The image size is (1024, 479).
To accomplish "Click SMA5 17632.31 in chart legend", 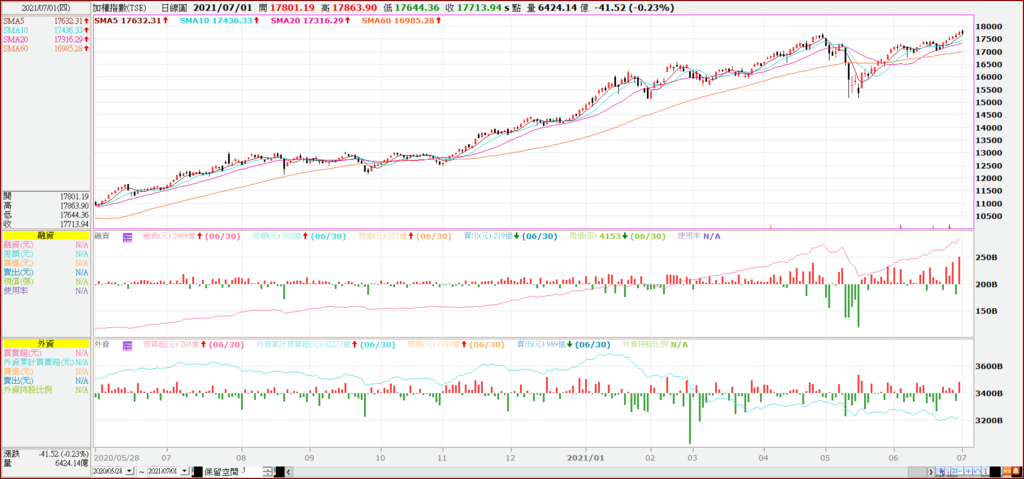I will pos(131,21).
